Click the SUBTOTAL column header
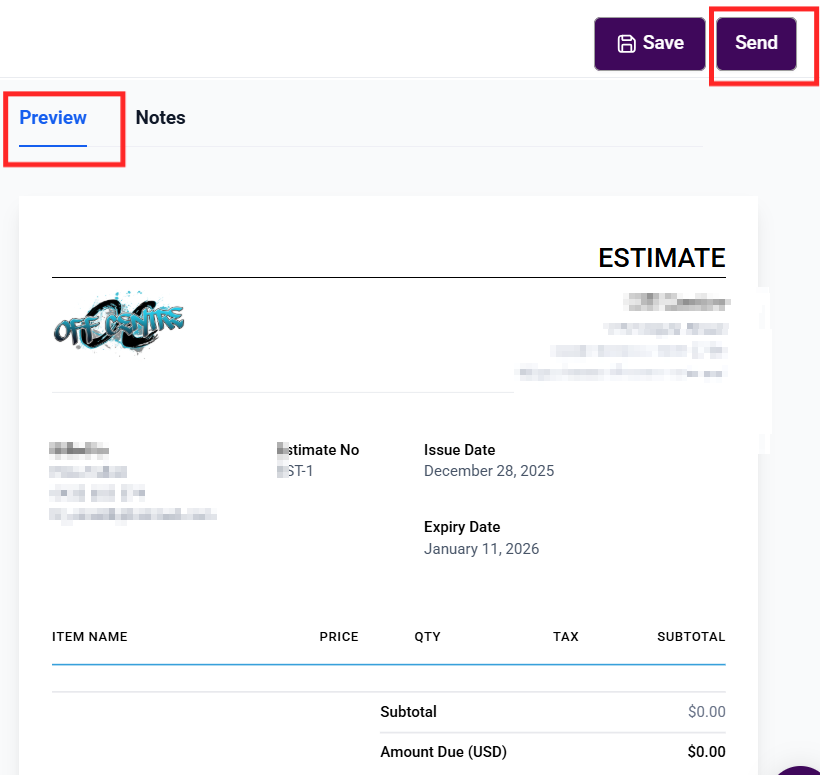Viewport: 820px width, 775px height. 690,637
